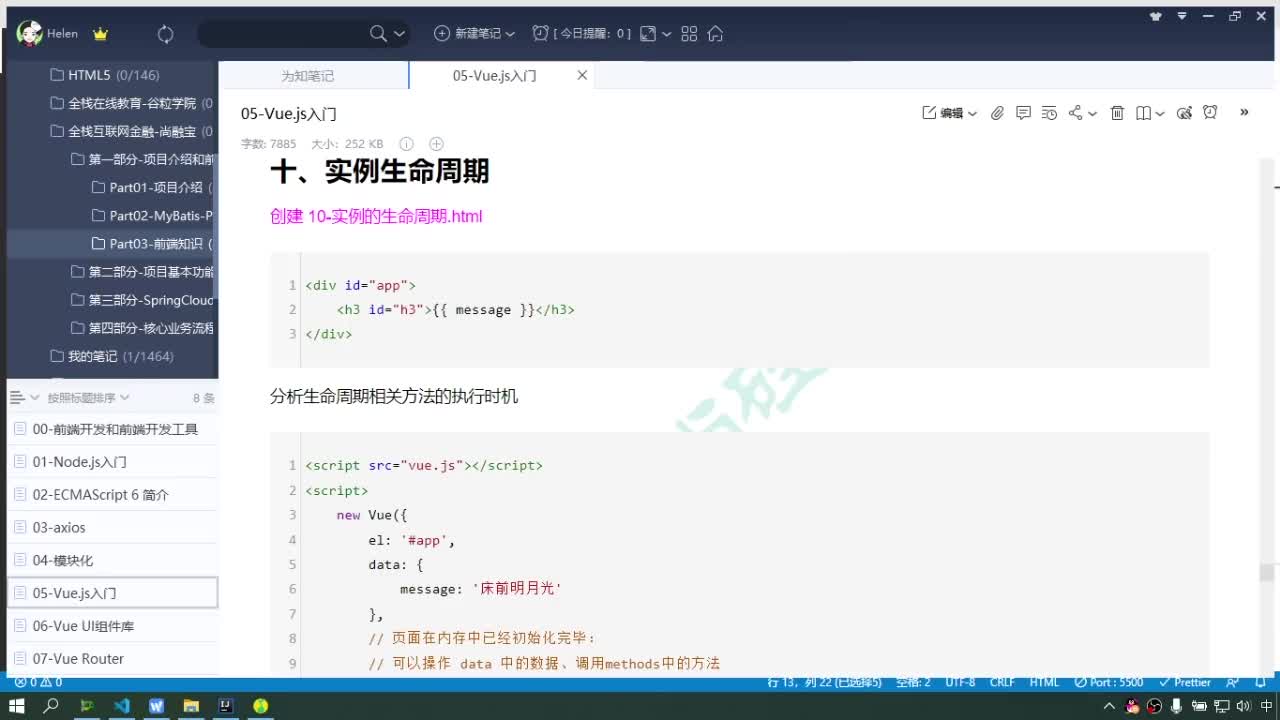Open Windows taskbar search
The width and height of the screenshot is (1280, 720).
(x=51, y=706)
